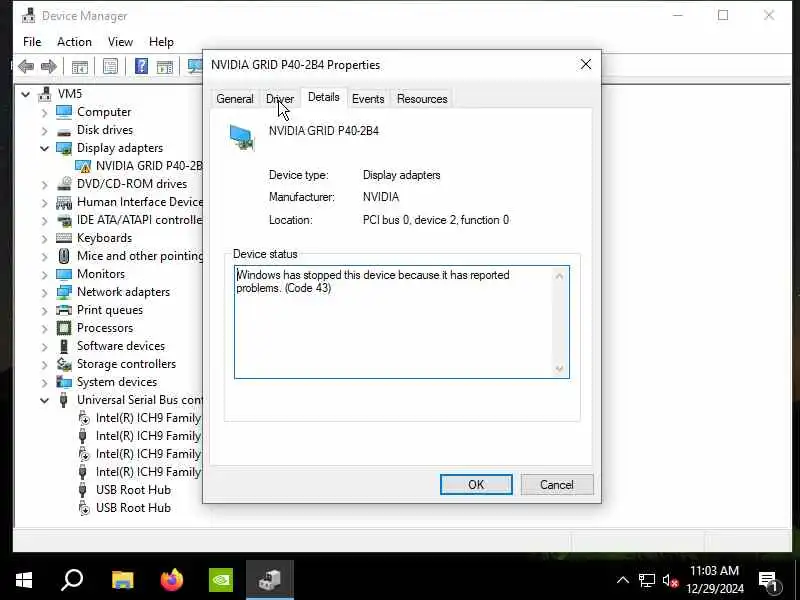Select the first USB Root Hub entry
The width and height of the screenshot is (800, 600).
[133, 490]
